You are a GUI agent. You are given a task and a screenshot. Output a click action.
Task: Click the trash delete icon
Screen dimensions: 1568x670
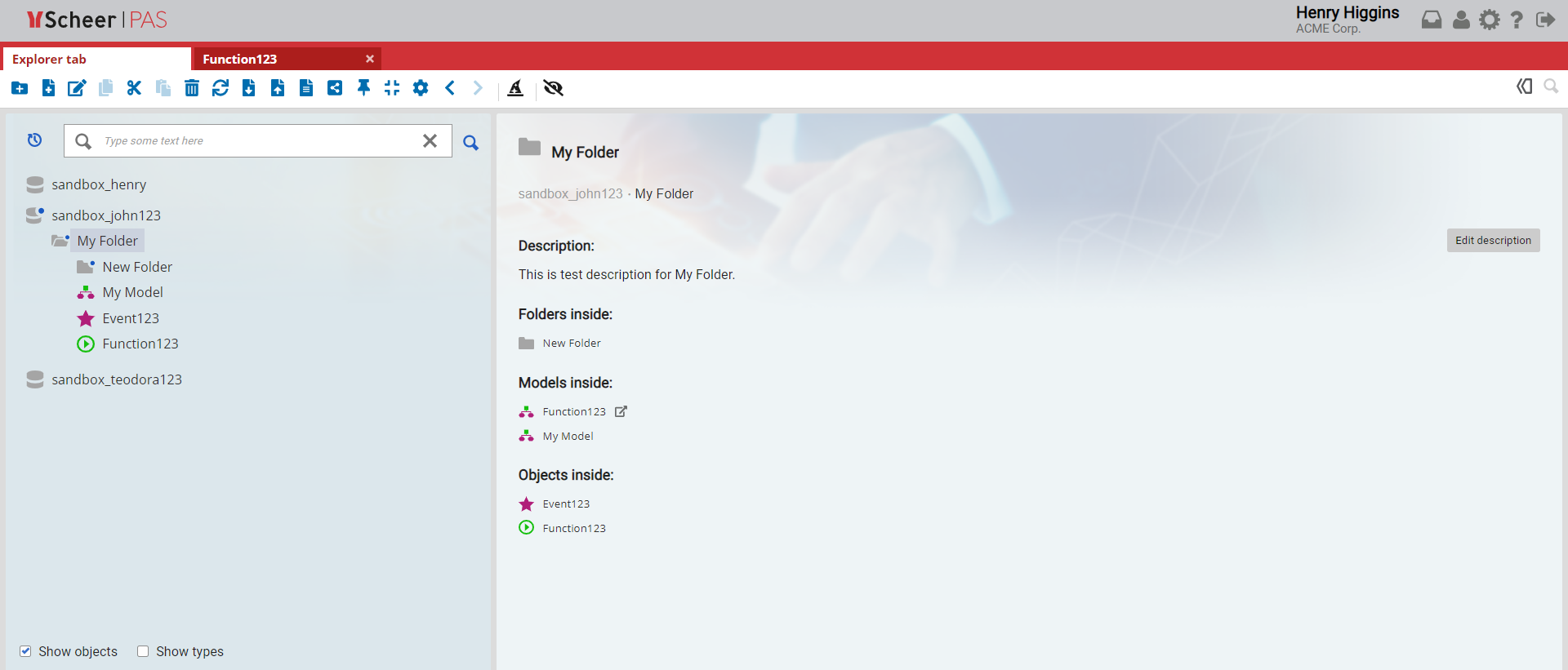(x=192, y=88)
